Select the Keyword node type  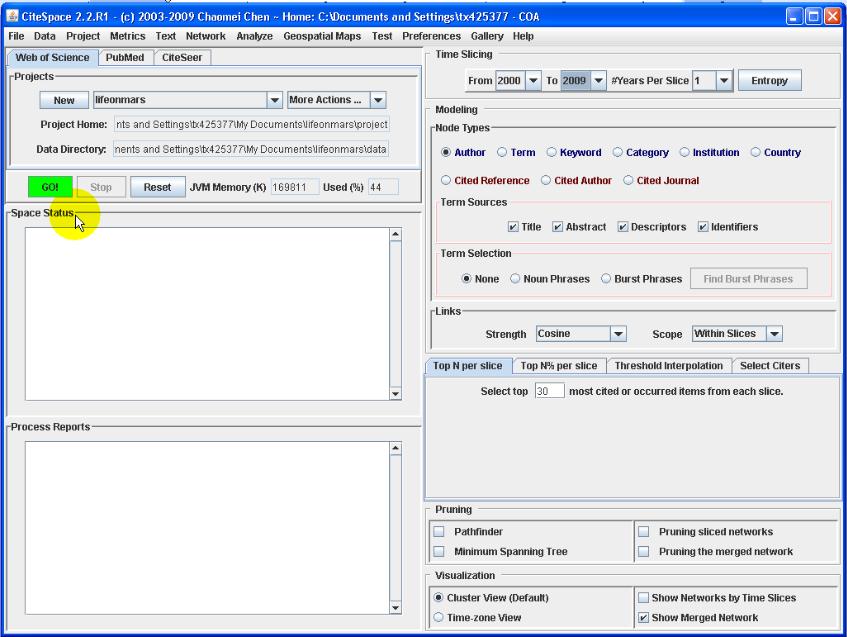tap(552, 152)
